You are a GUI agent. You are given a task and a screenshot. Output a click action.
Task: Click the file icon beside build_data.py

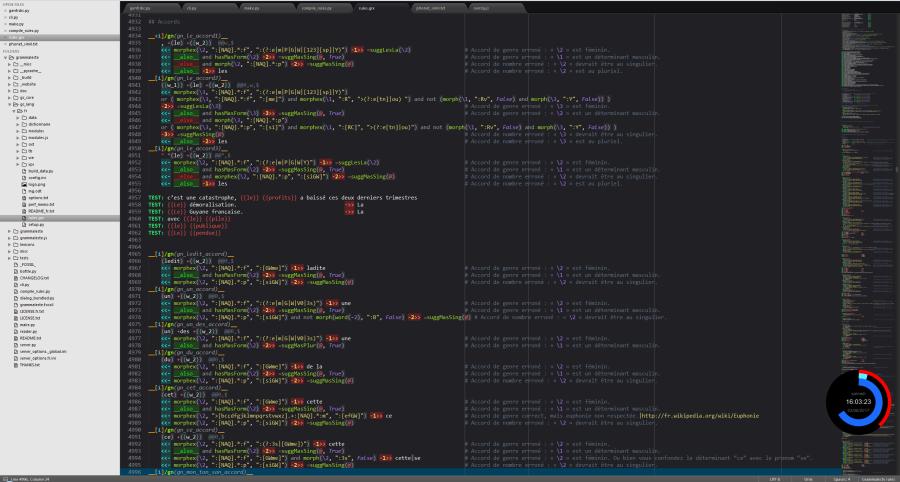(24, 171)
